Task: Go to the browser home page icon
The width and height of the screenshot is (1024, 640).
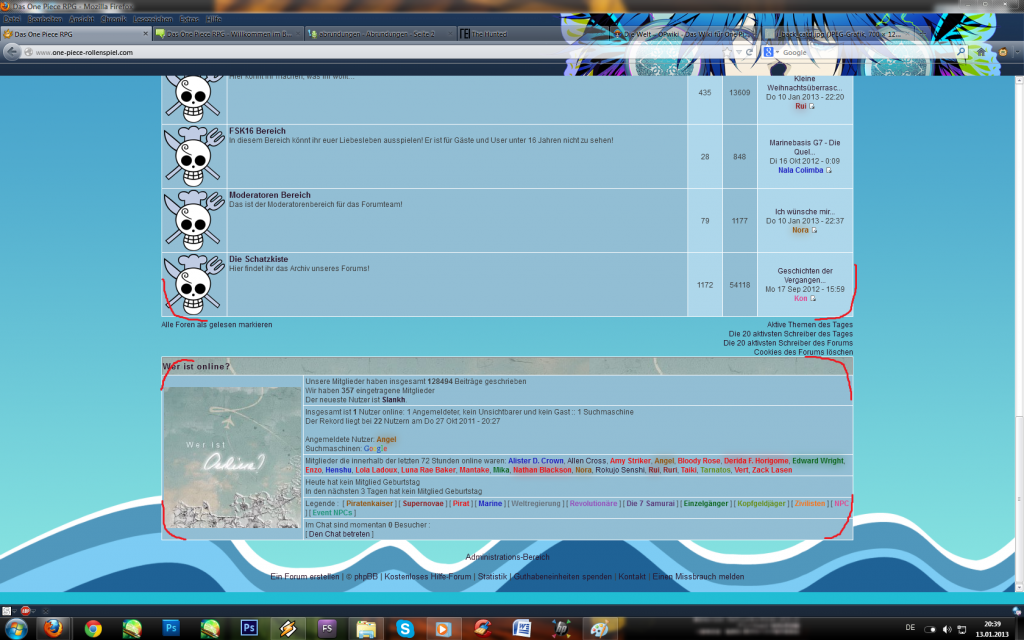Action: tap(980, 52)
